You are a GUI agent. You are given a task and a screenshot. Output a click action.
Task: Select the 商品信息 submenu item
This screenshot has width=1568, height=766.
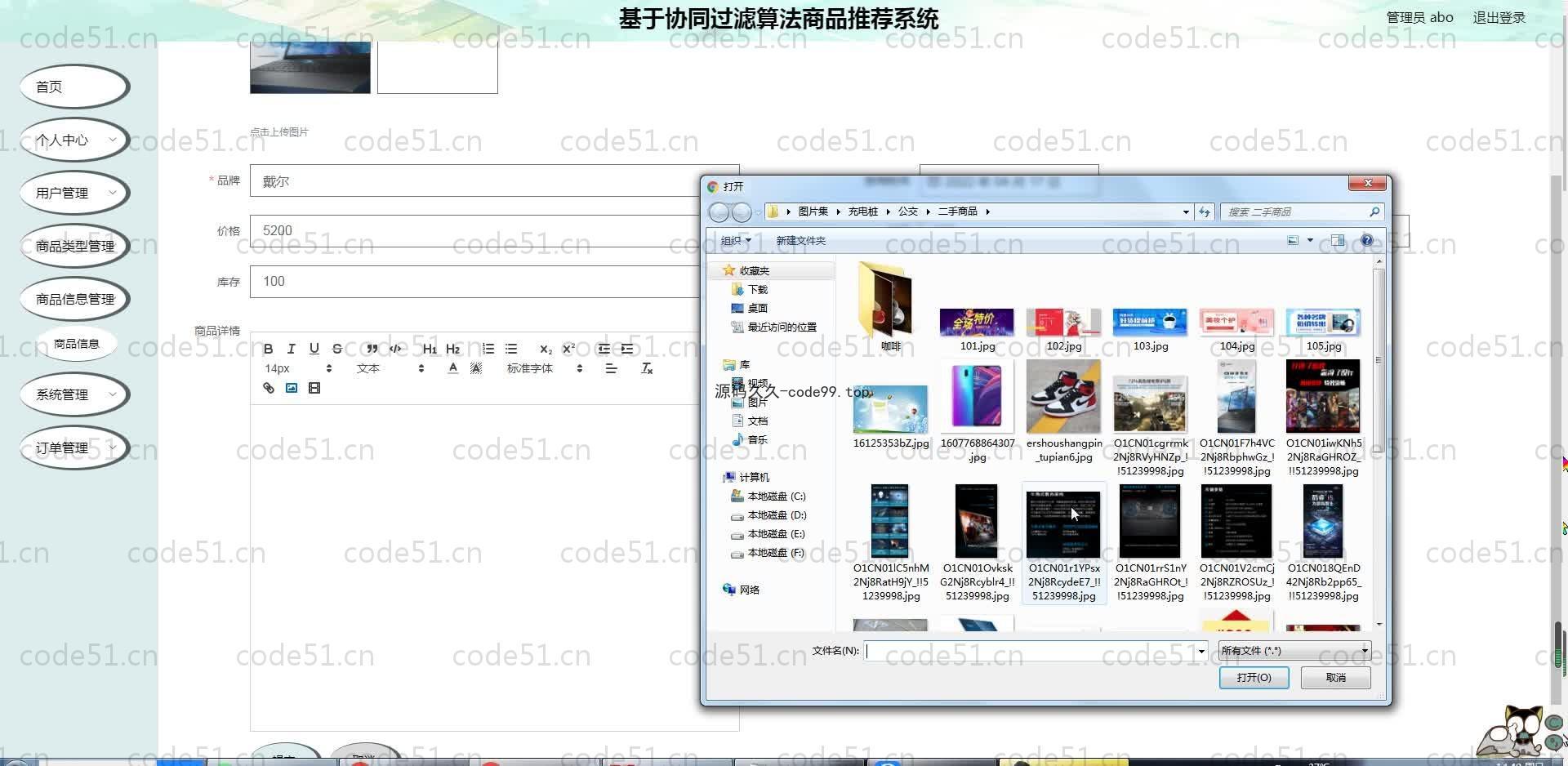[76, 344]
